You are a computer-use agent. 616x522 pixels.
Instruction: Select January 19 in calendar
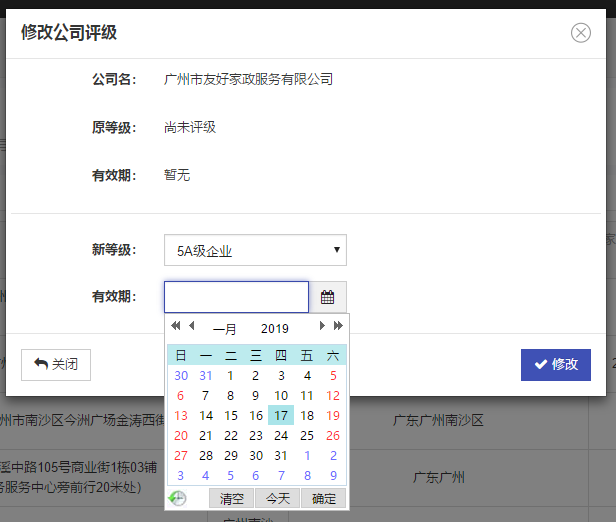point(333,415)
